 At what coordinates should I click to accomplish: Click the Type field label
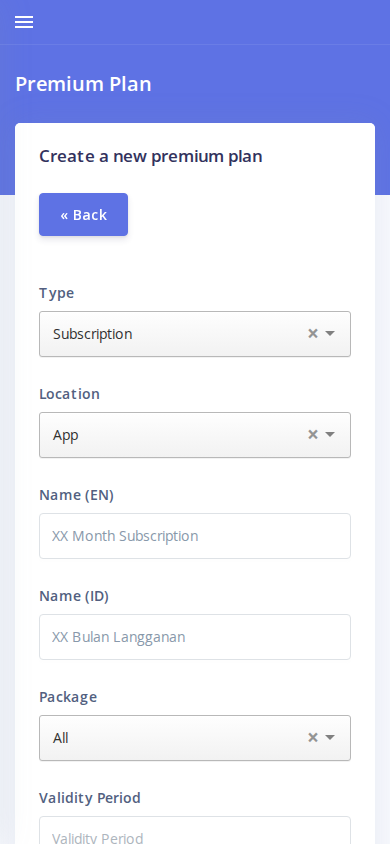coord(56,293)
